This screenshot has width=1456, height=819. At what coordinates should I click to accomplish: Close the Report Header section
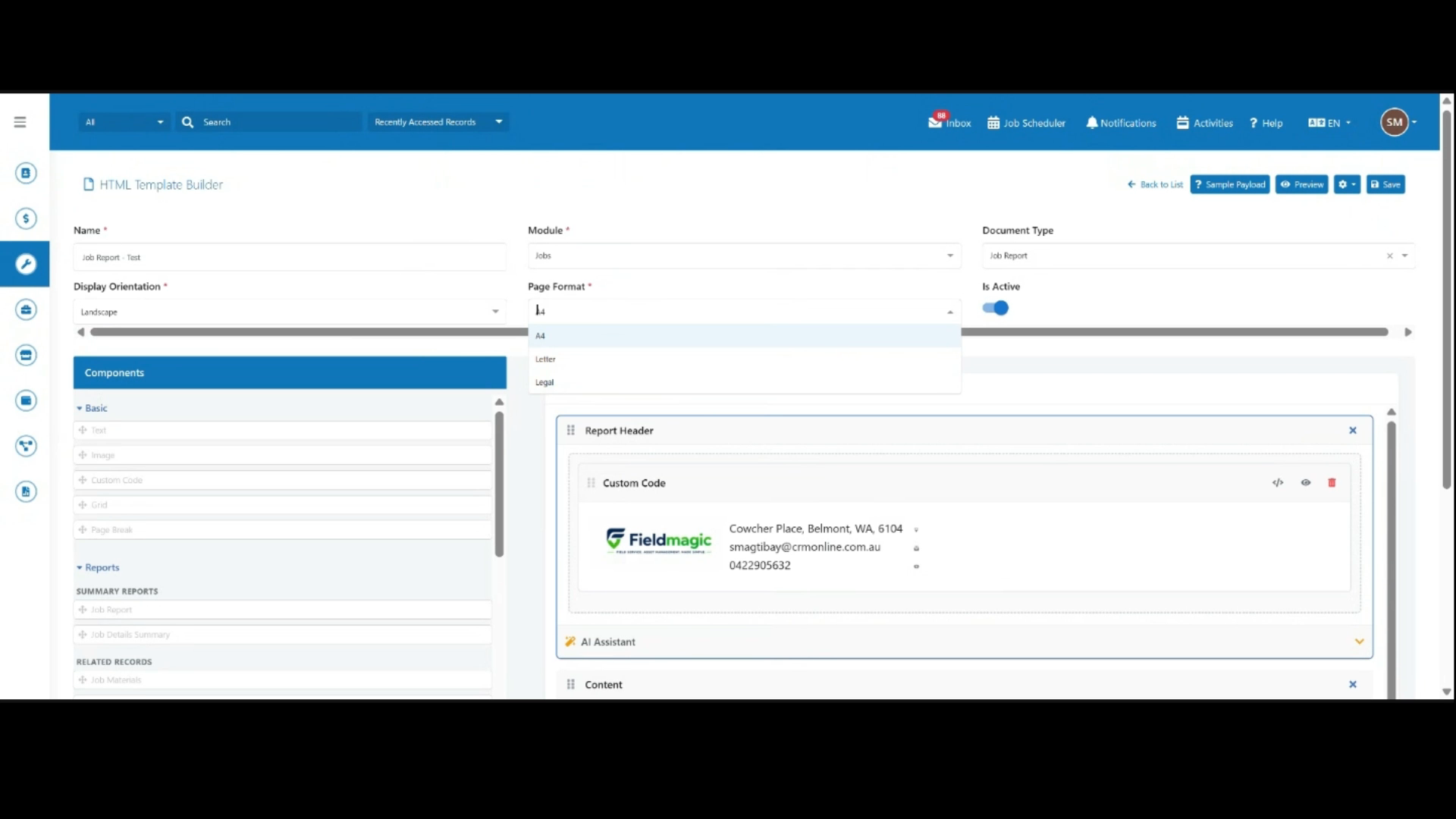click(1352, 430)
